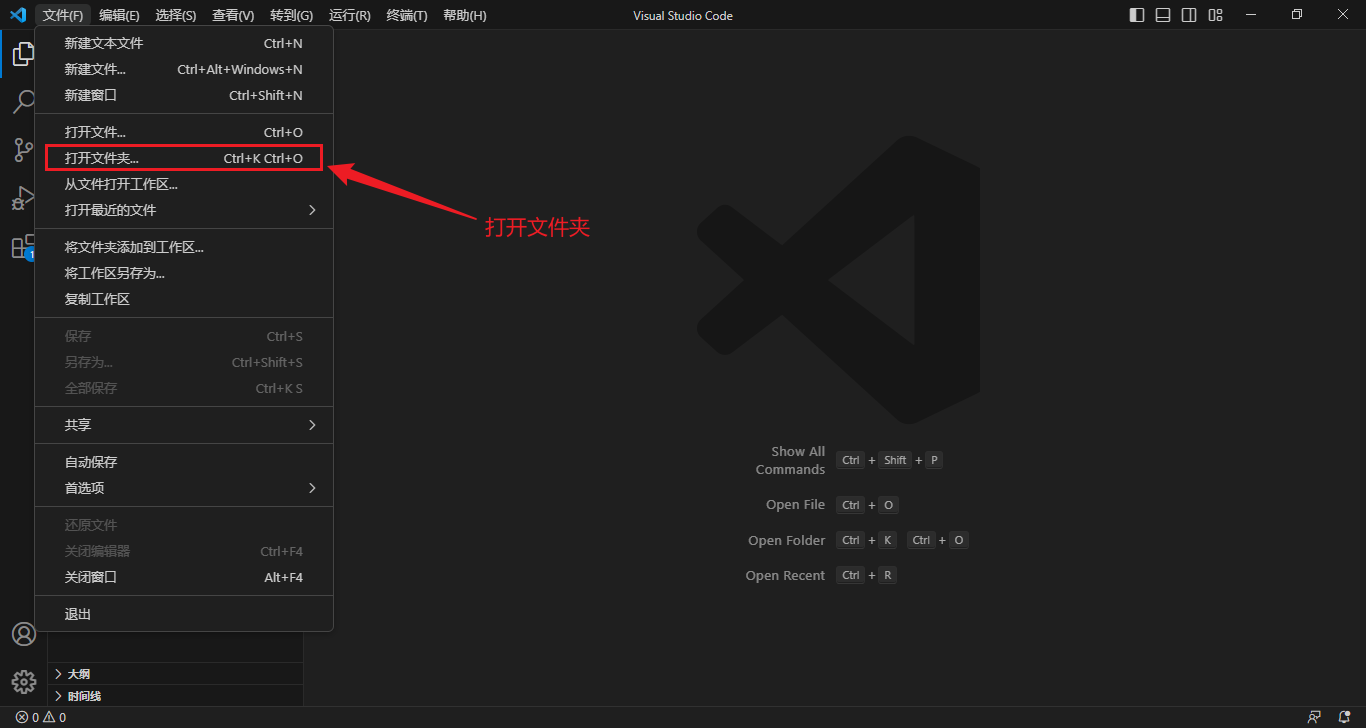Open the 帮助(H) menu

pos(465,15)
